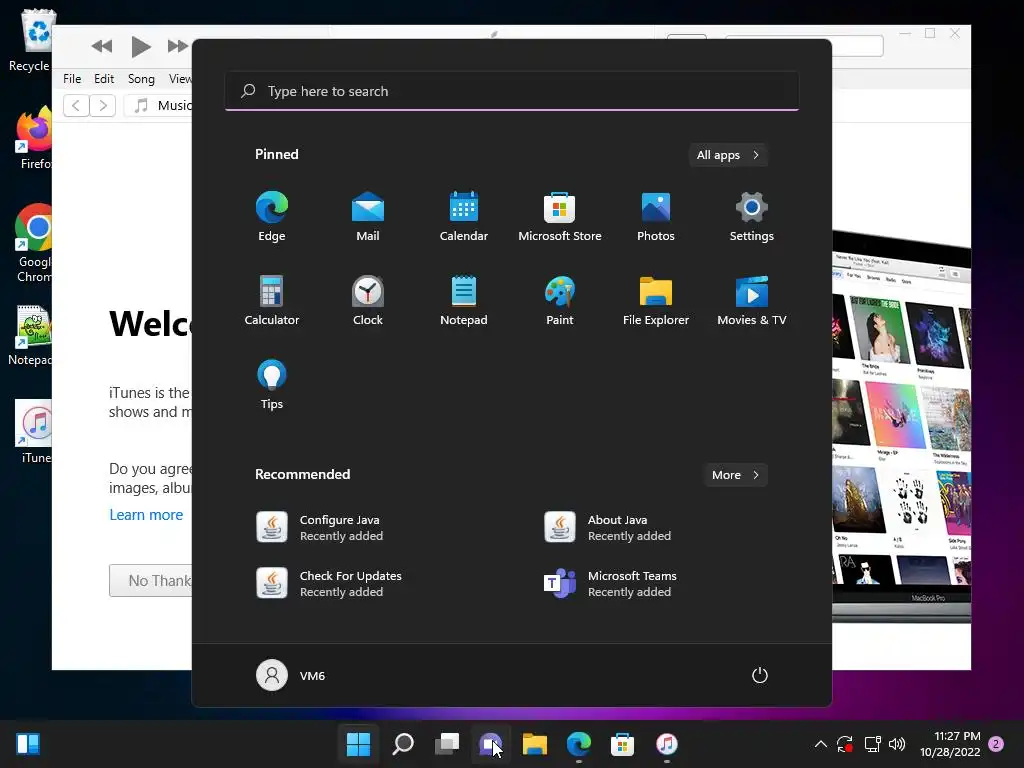Screen dimensions: 1024x768
Task: Open Edge on taskbar
Action: (x=579, y=744)
